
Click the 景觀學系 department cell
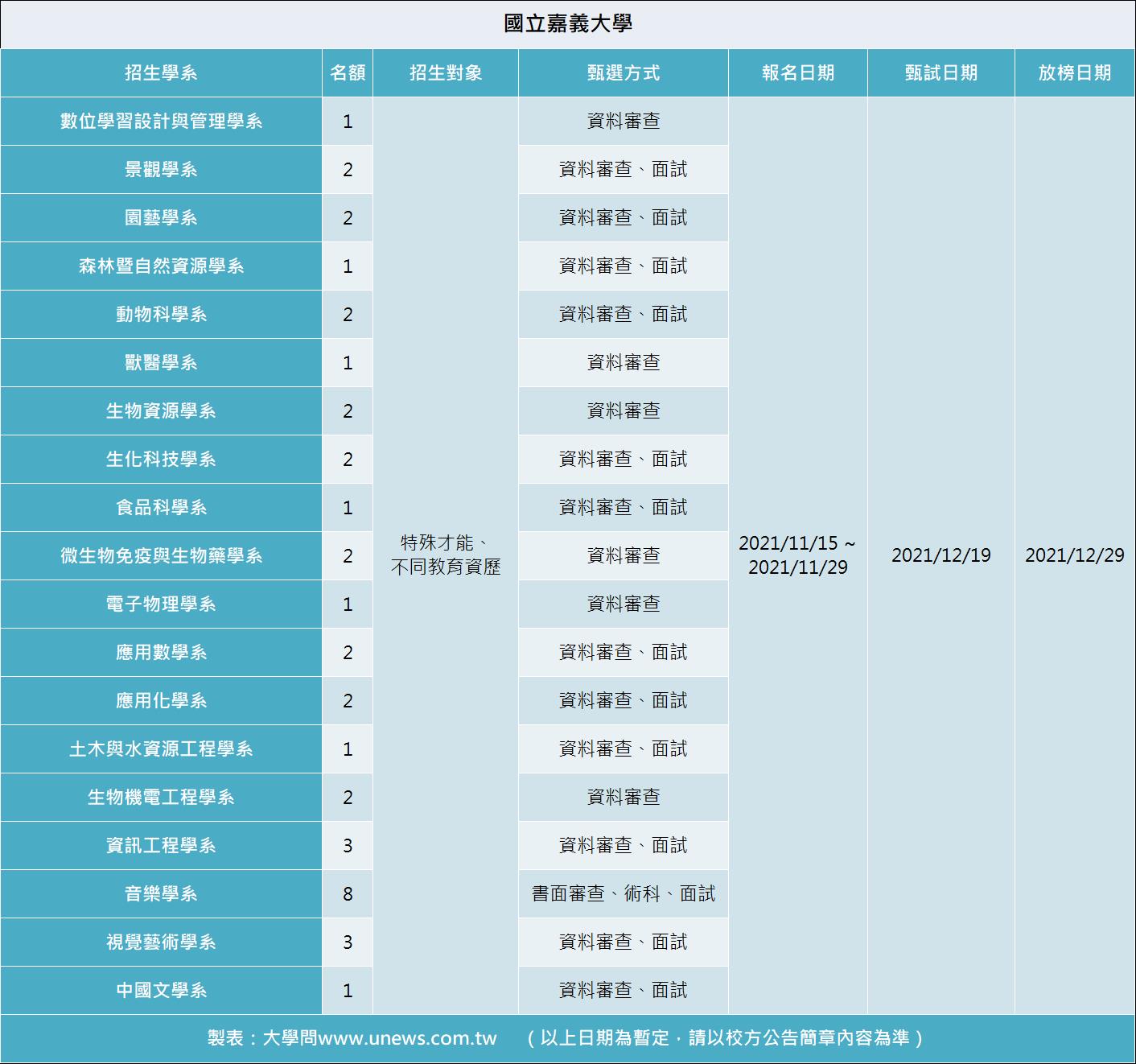pos(161,170)
